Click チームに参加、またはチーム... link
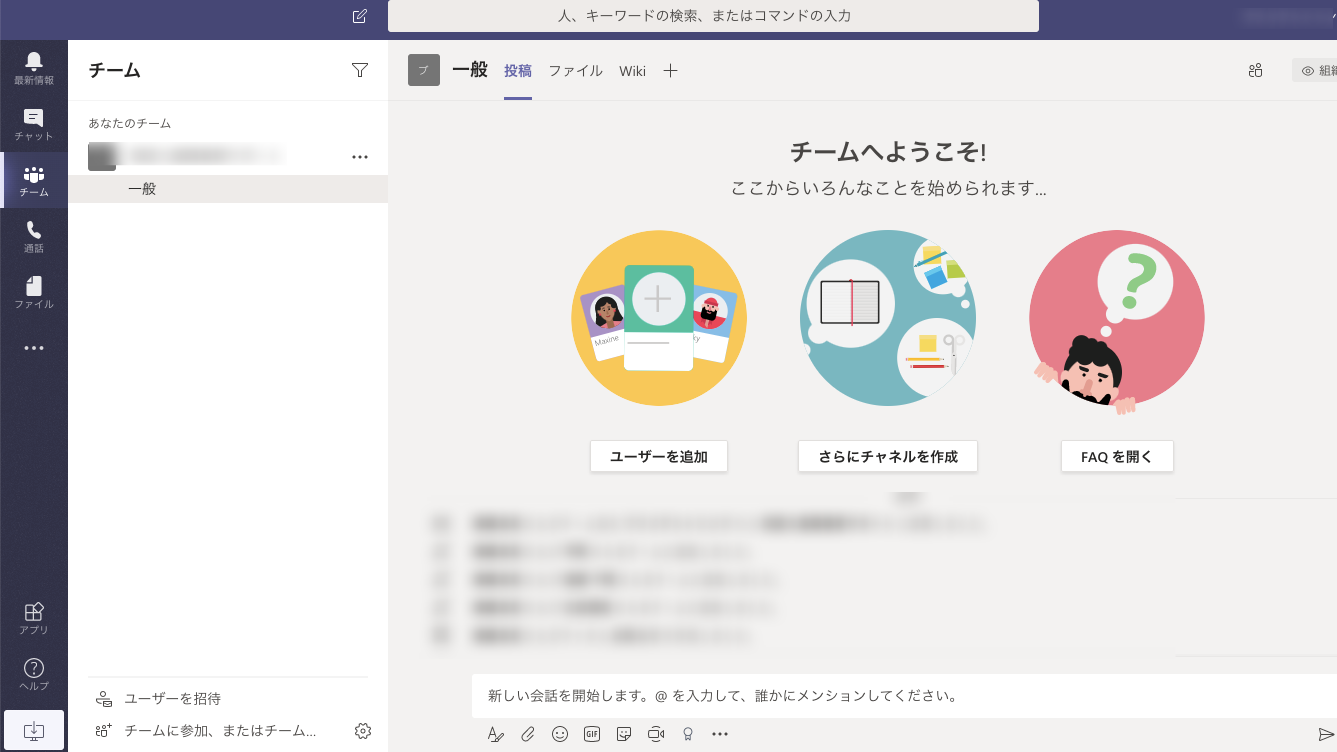 [220, 731]
